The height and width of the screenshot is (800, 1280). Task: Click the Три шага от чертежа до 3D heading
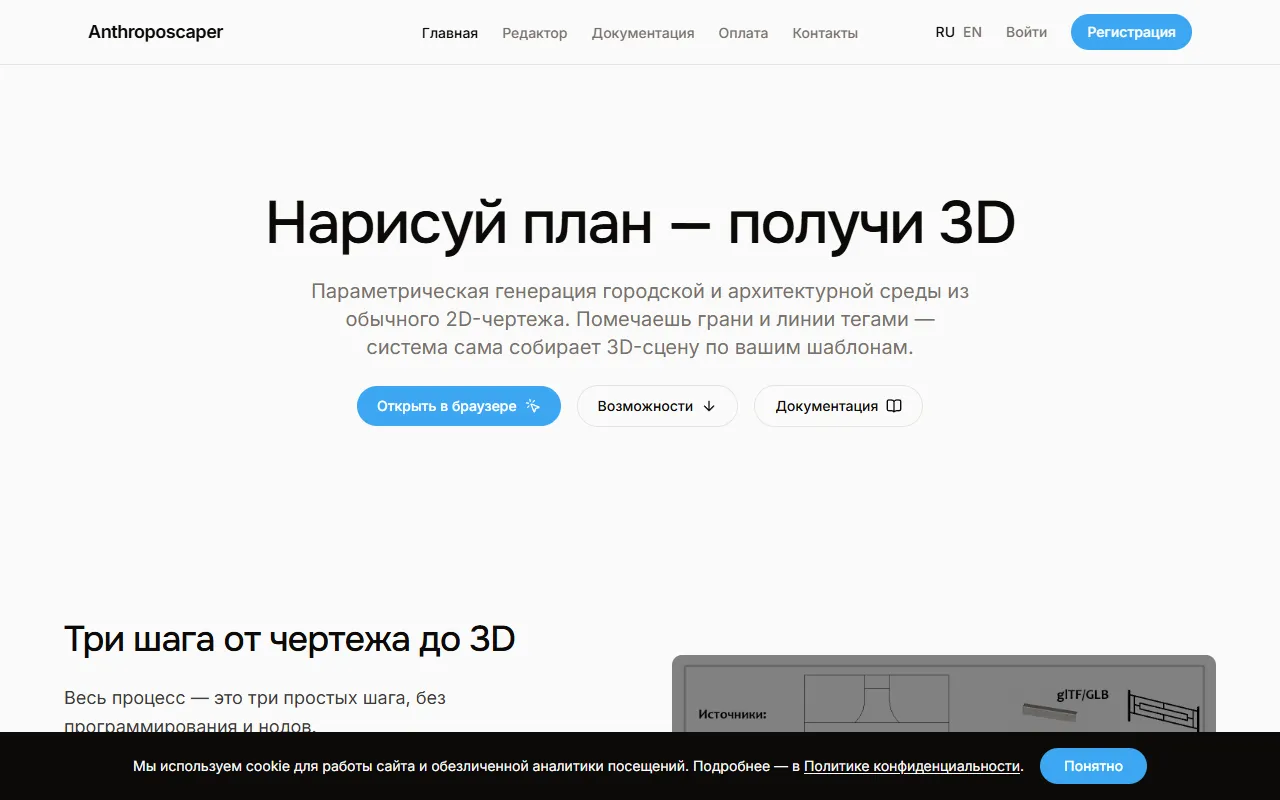point(290,639)
